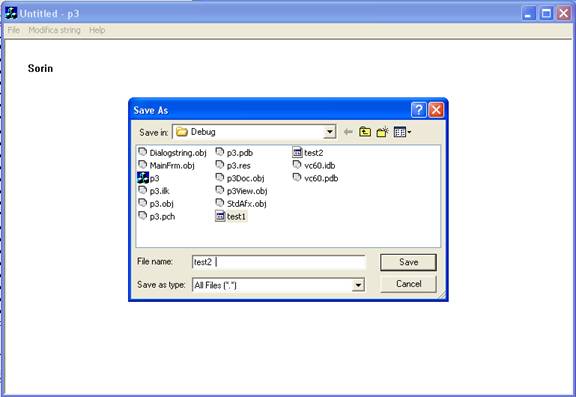Image resolution: width=576 pixels, height=397 pixels.
Task: Click the Cancel button
Action: click(408, 284)
